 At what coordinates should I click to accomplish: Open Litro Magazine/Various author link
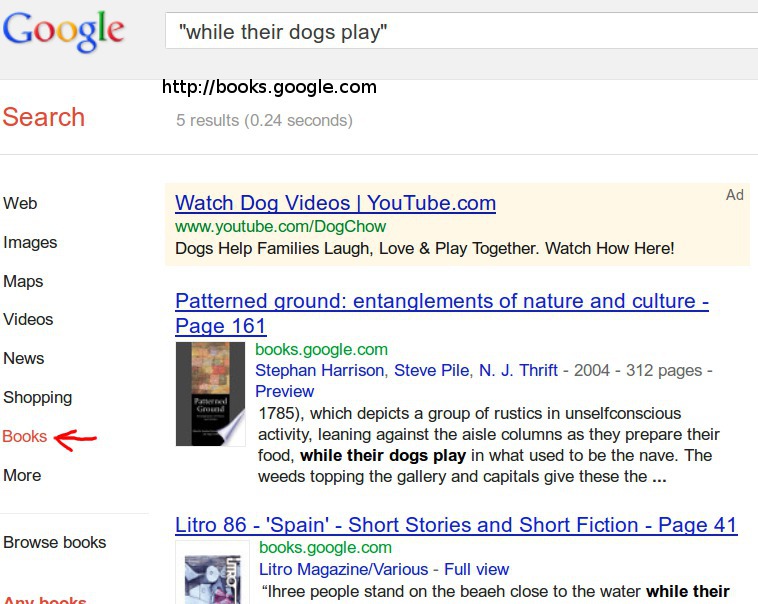pyautogui.click(x=344, y=570)
